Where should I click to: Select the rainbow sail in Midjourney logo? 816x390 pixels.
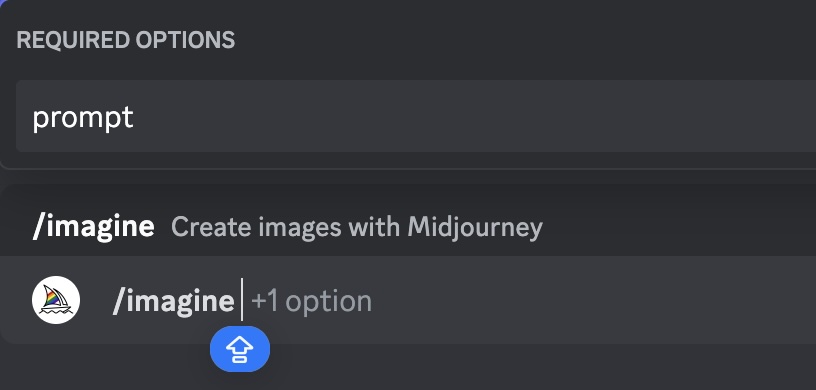pyautogui.click(x=53, y=297)
